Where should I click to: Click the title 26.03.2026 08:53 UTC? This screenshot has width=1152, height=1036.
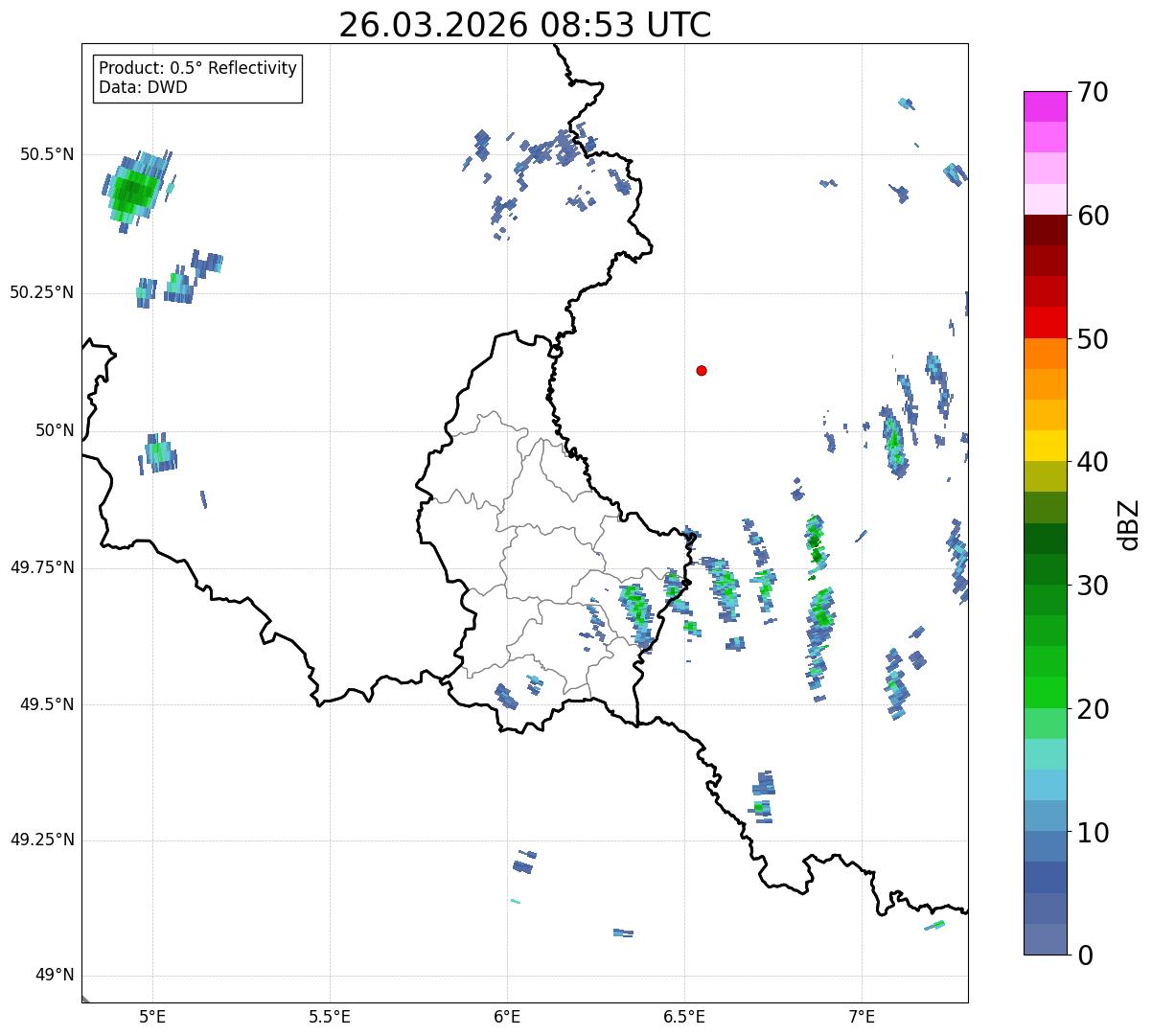pos(525,25)
